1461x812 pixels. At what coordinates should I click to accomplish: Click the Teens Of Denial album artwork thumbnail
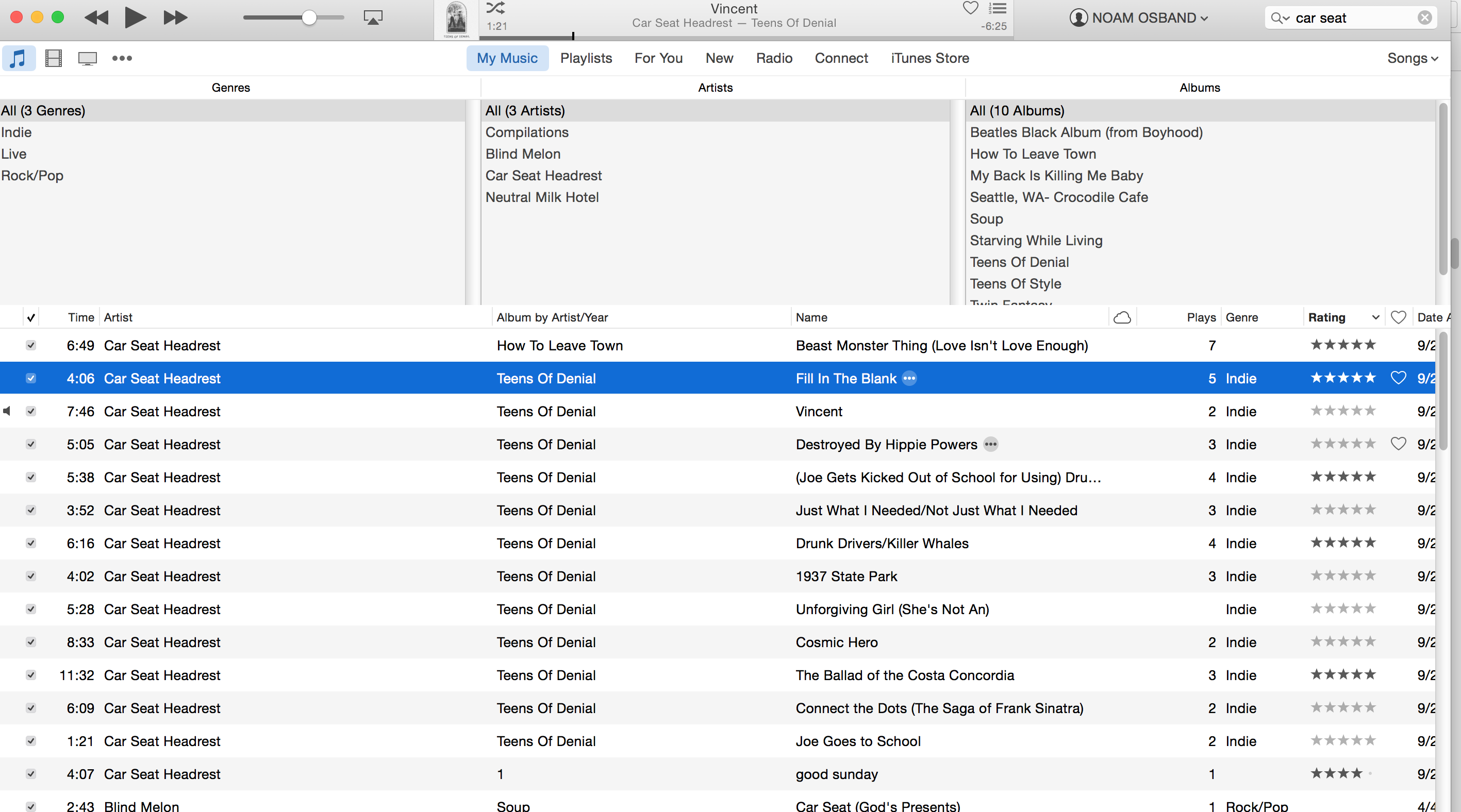click(456, 20)
